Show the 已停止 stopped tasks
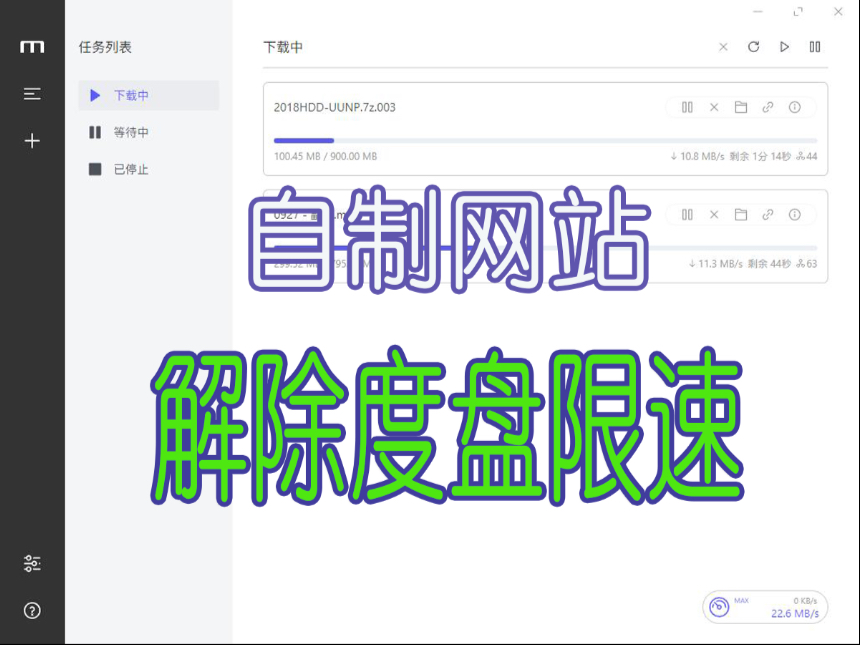The height and width of the screenshot is (645, 860). click(149, 169)
